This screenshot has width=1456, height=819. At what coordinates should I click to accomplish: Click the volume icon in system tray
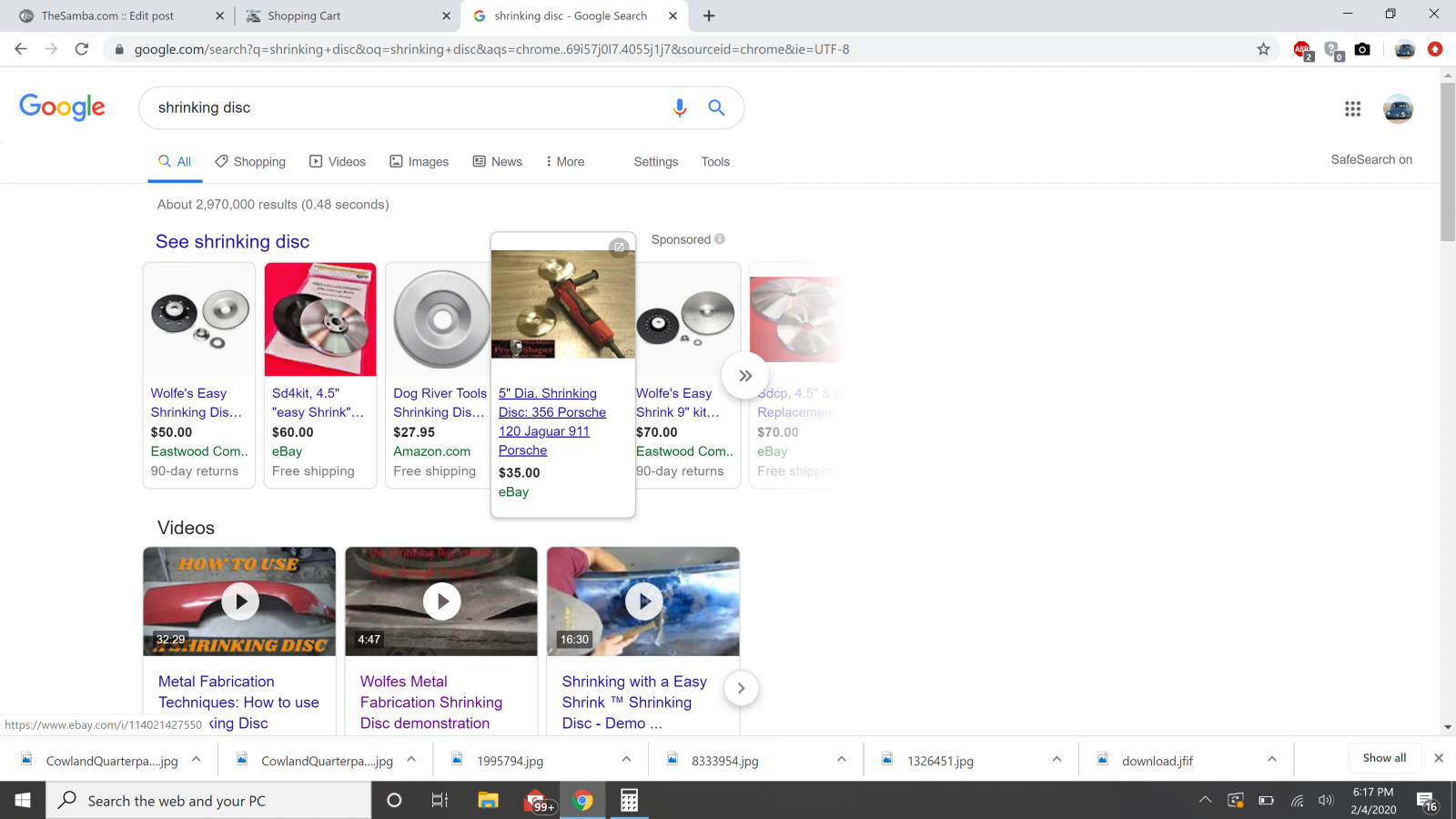click(x=1326, y=801)
